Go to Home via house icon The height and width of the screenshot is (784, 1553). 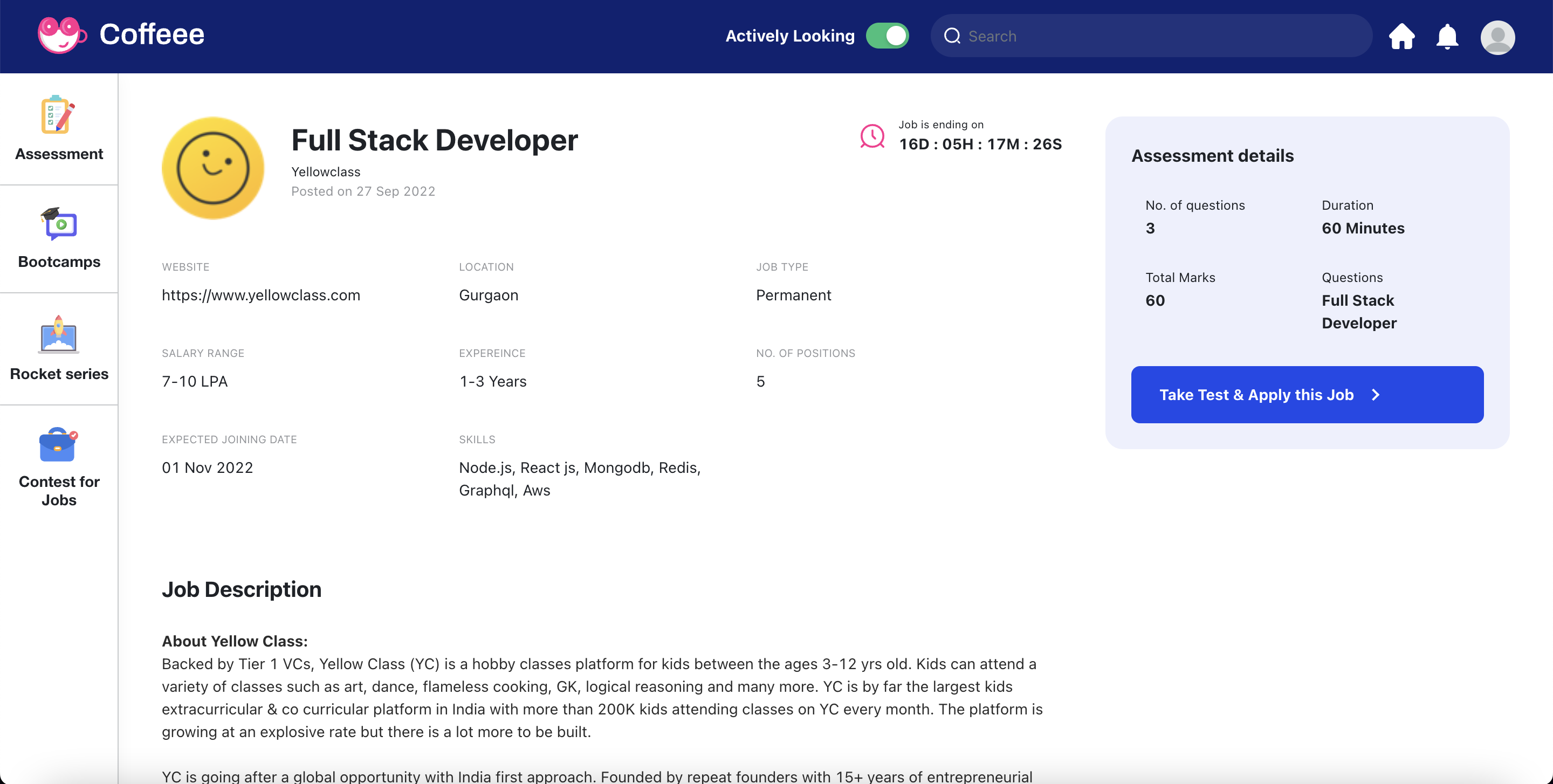click(x=1401, y=36)
